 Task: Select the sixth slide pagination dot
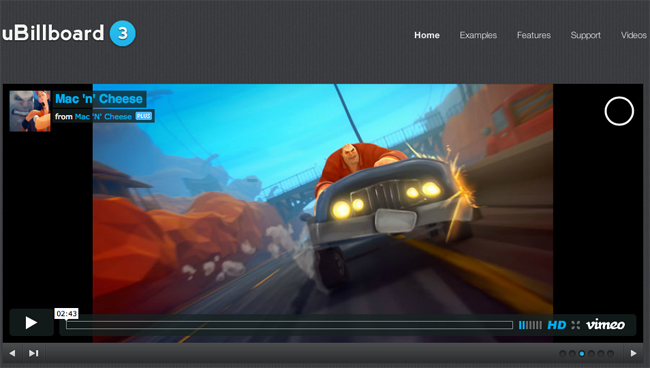[x=610, y=353]
